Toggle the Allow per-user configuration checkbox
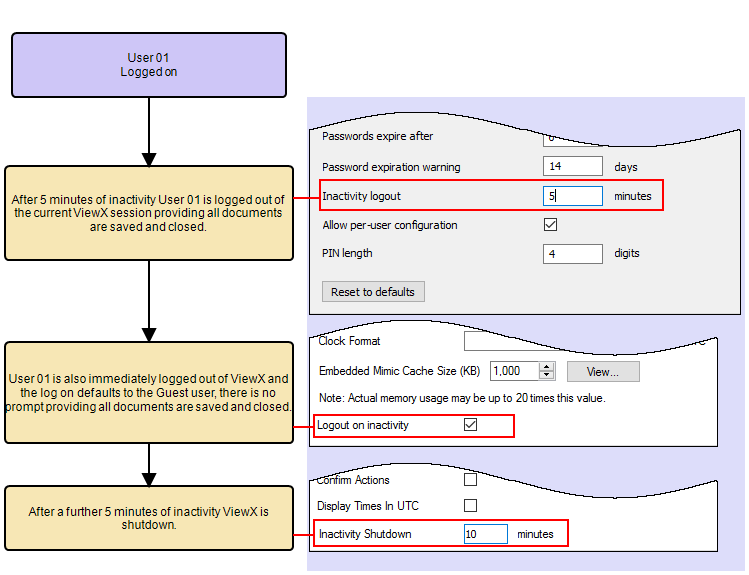The image size is (749, 575). coord(550,225)
